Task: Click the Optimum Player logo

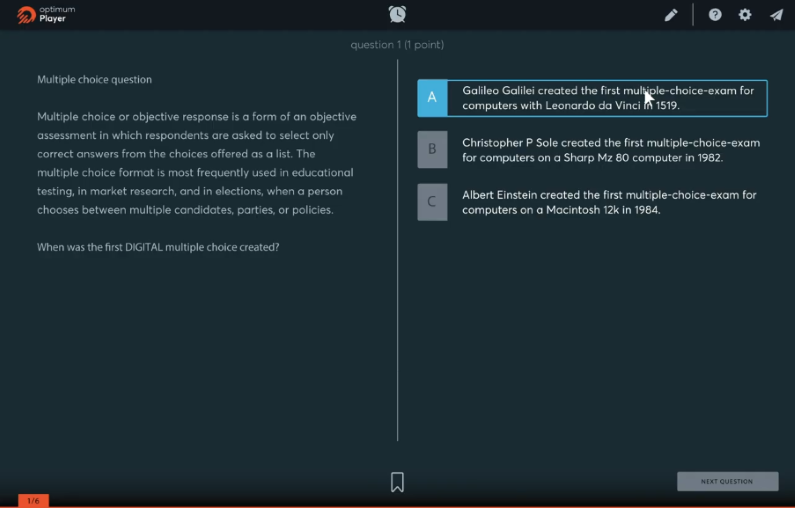Action: [x=46, y=14]
